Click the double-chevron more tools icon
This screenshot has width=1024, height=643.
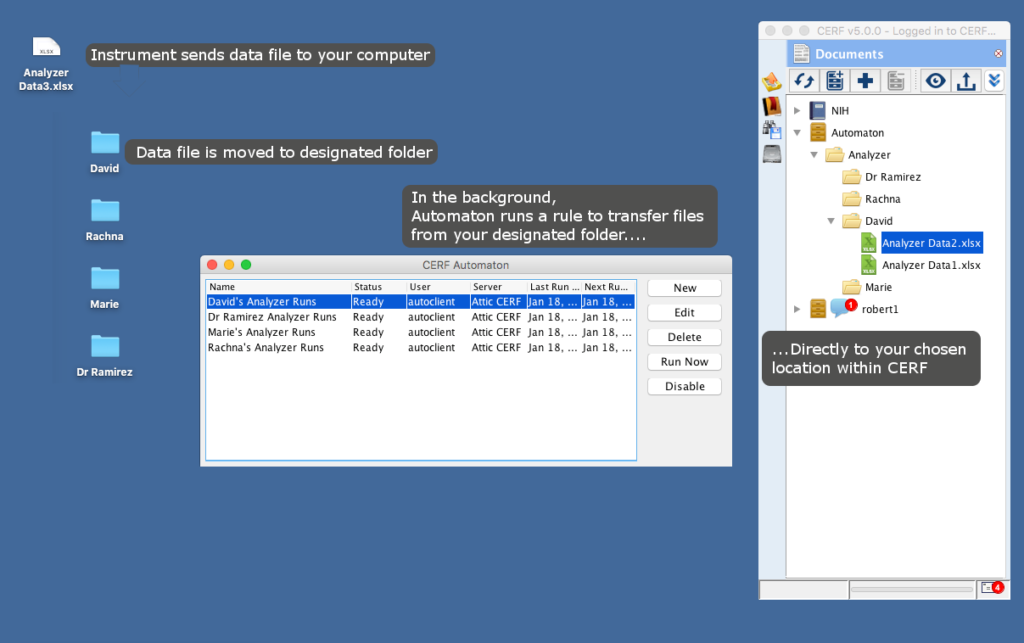pos(994,81)
